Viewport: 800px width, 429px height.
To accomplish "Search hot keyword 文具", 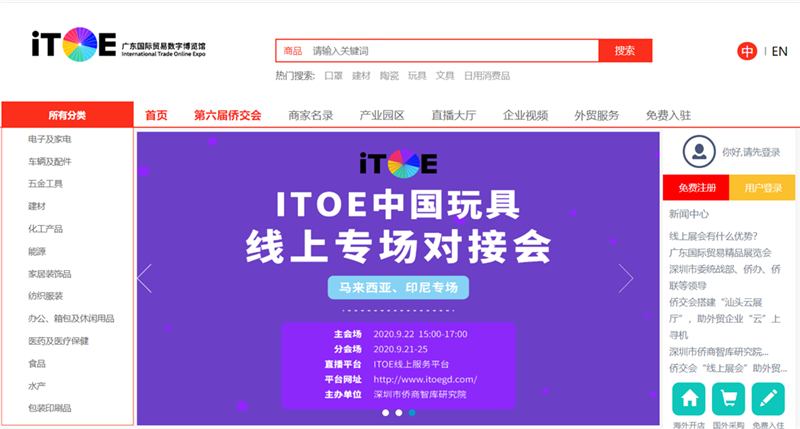I will 444,76.
